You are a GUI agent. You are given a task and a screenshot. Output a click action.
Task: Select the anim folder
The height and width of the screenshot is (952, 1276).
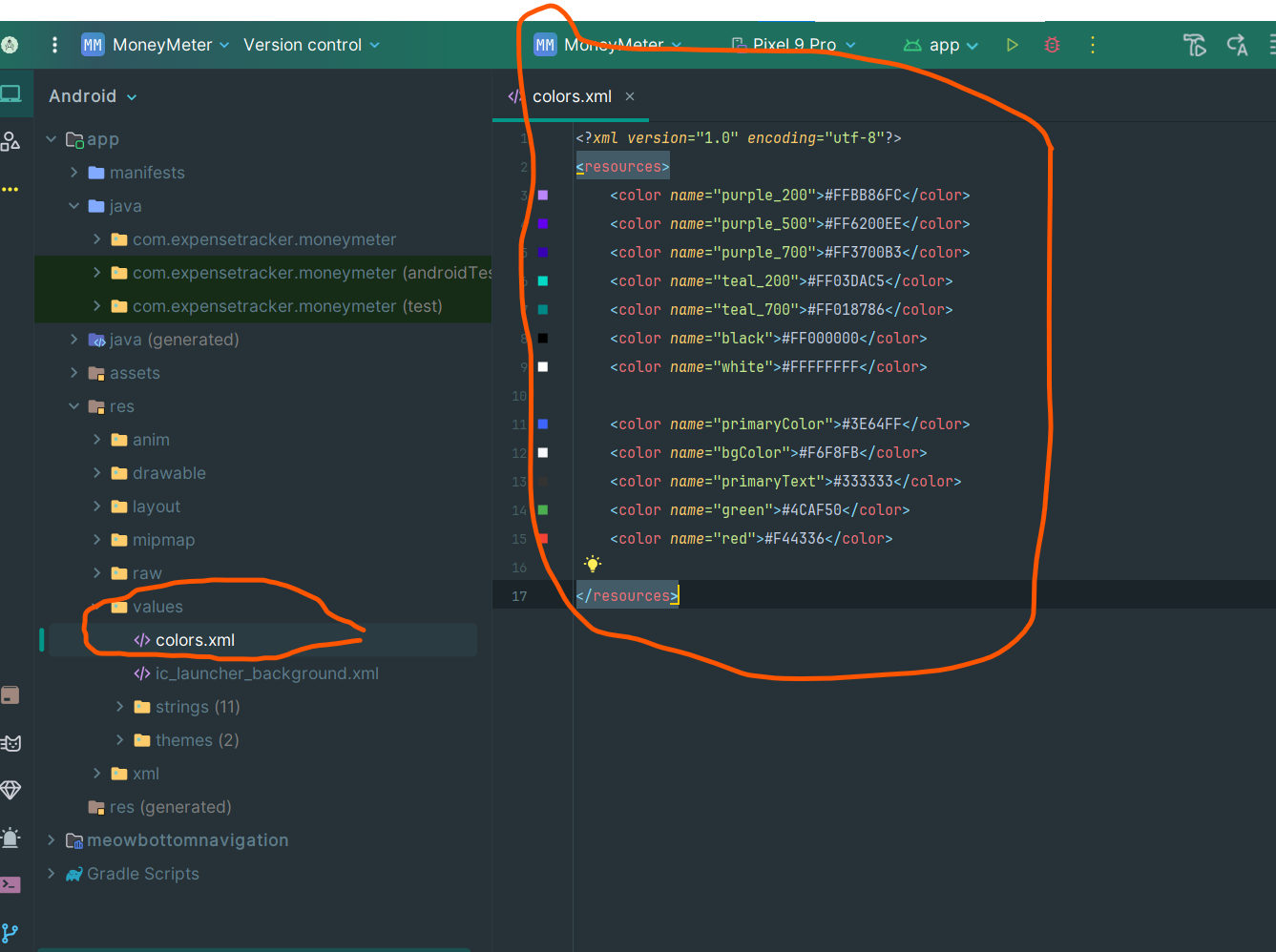(x=151, y=440)
